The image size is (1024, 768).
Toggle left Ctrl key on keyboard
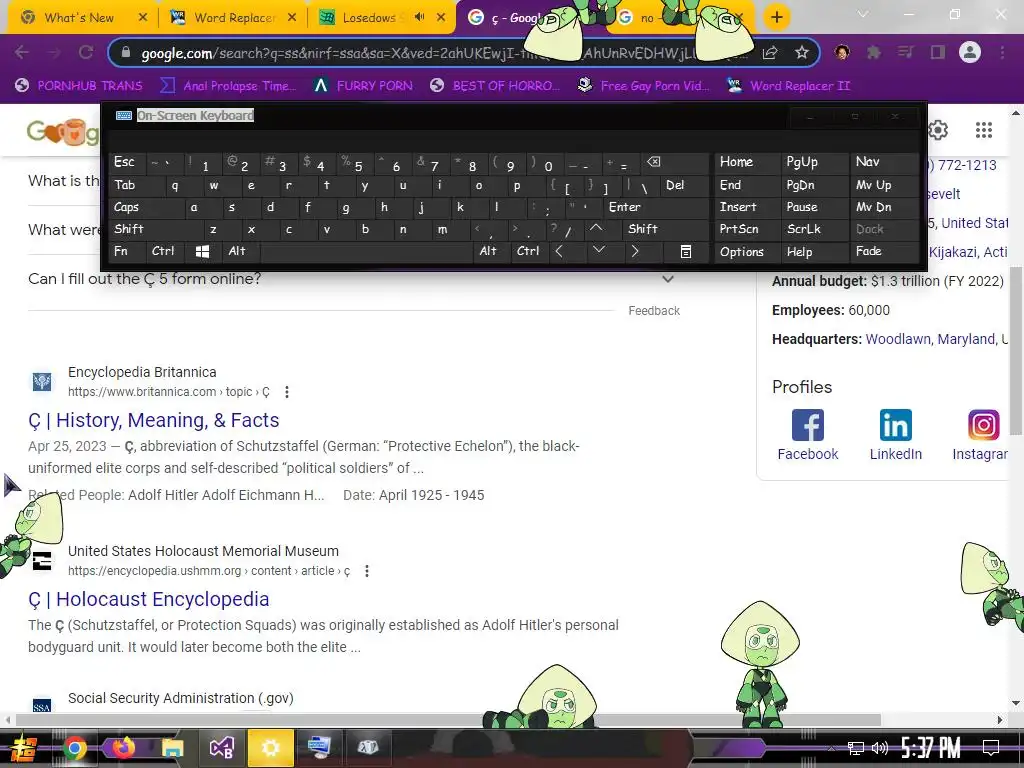point(163,251)
